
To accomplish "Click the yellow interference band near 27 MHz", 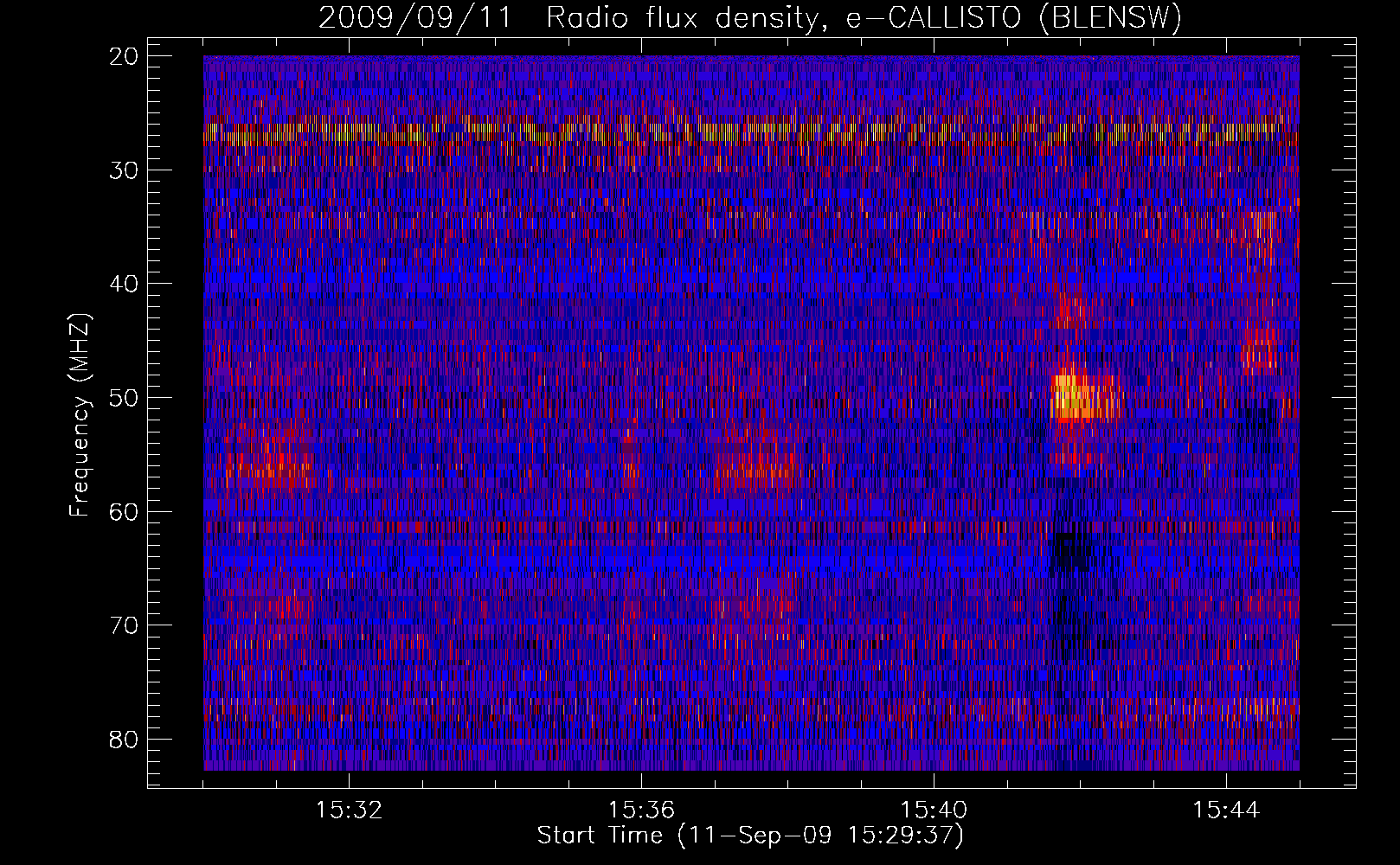I will 751,133.
